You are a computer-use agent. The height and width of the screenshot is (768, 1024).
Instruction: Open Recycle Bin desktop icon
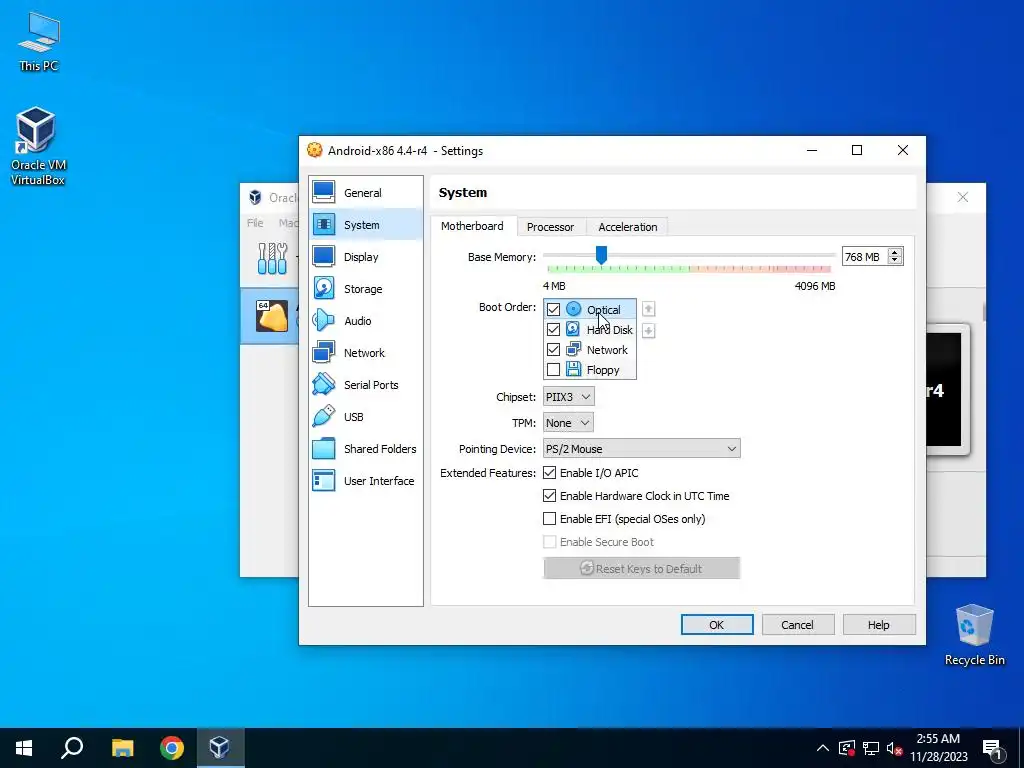coord(974,635)
